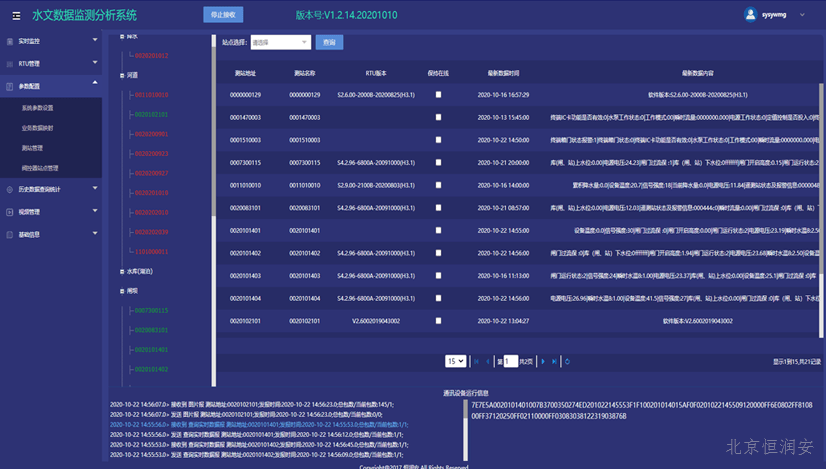Go to last page icon
The image size is (826, 469).
pyautogui.click(x=554, y=361)
